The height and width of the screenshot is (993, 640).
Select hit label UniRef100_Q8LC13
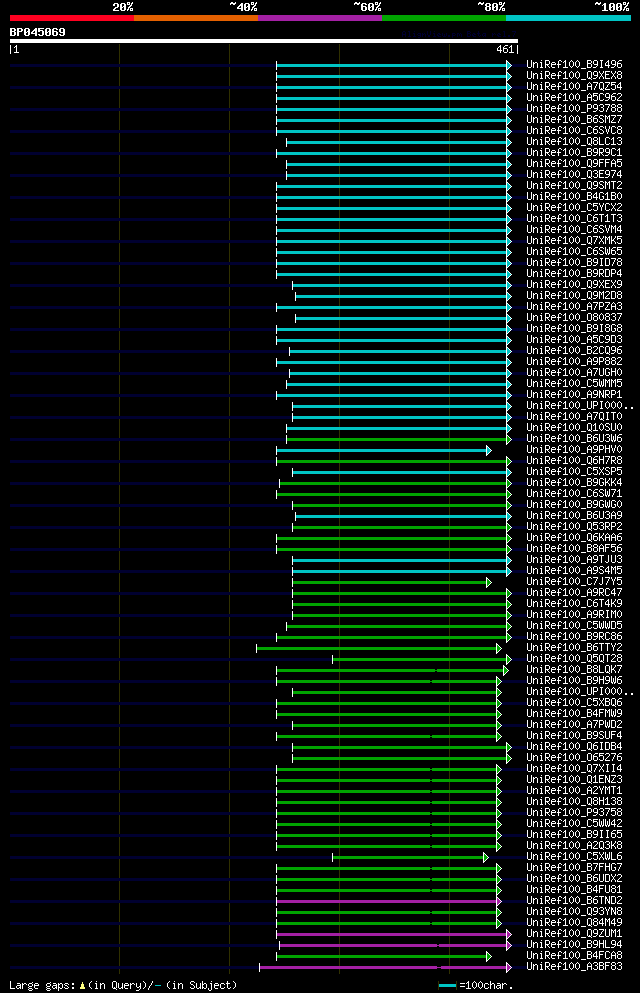coord(574,141)
